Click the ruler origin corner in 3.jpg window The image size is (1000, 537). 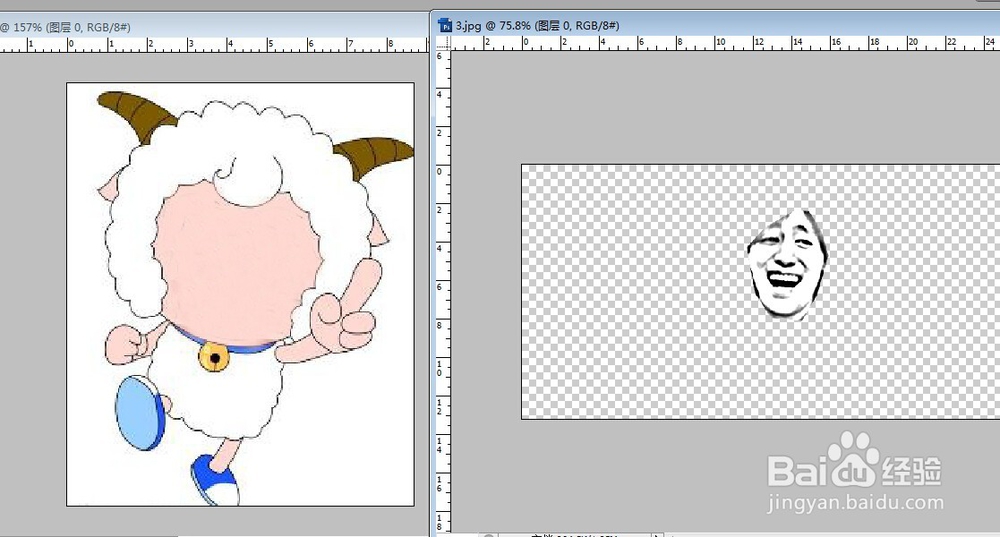(x=443, y=43)
